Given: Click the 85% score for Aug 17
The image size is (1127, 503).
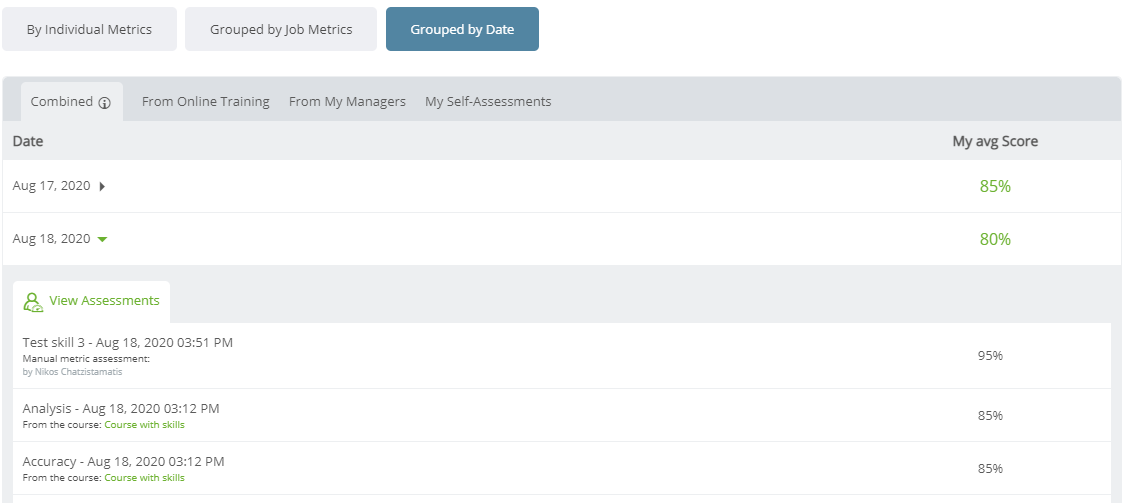Looking at the screenshot, I should pyautogui.click(x=995, y=186).
